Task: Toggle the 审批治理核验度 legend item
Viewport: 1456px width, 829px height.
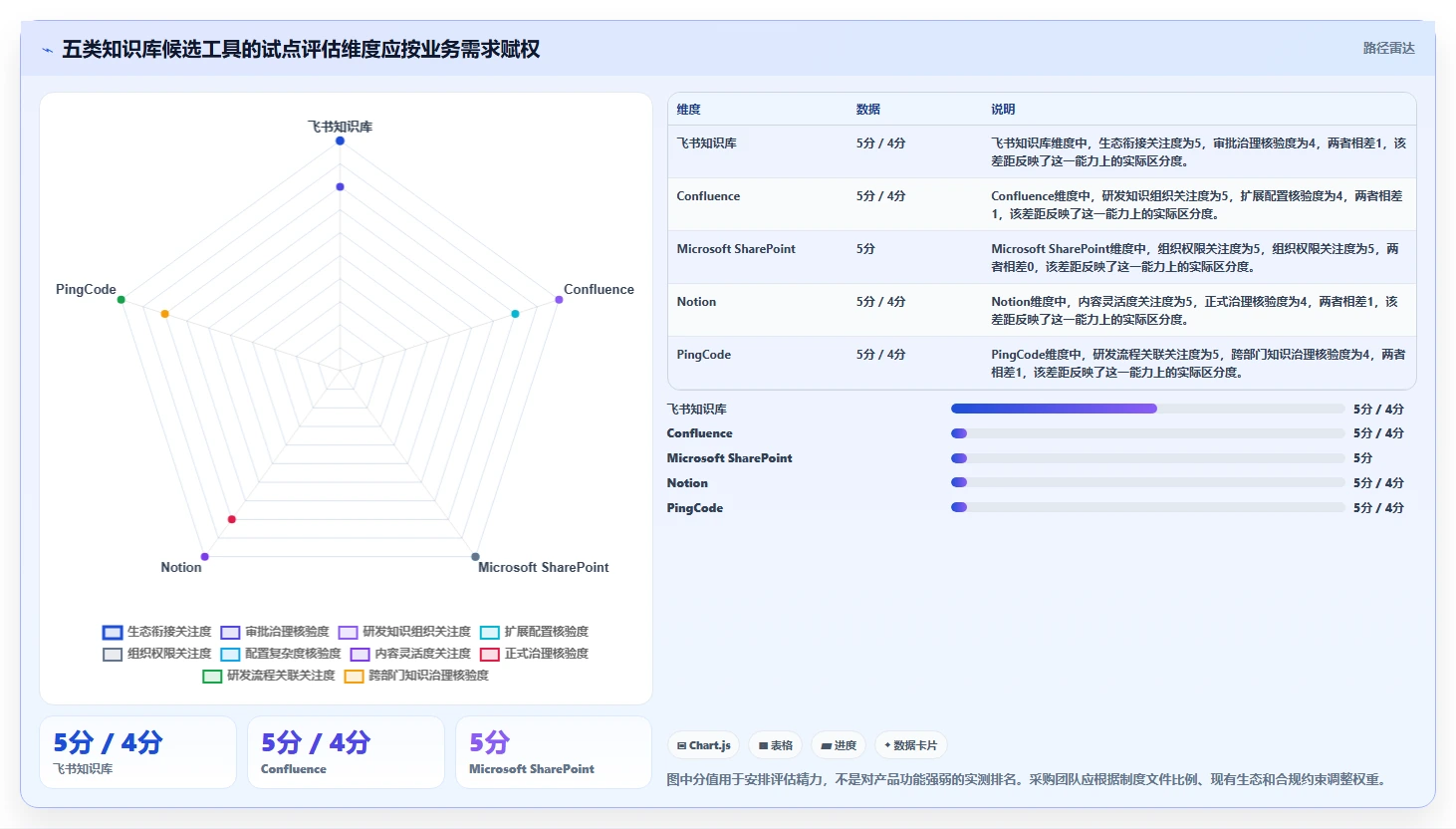Action: pyautogui.click(x=275, y=632)
